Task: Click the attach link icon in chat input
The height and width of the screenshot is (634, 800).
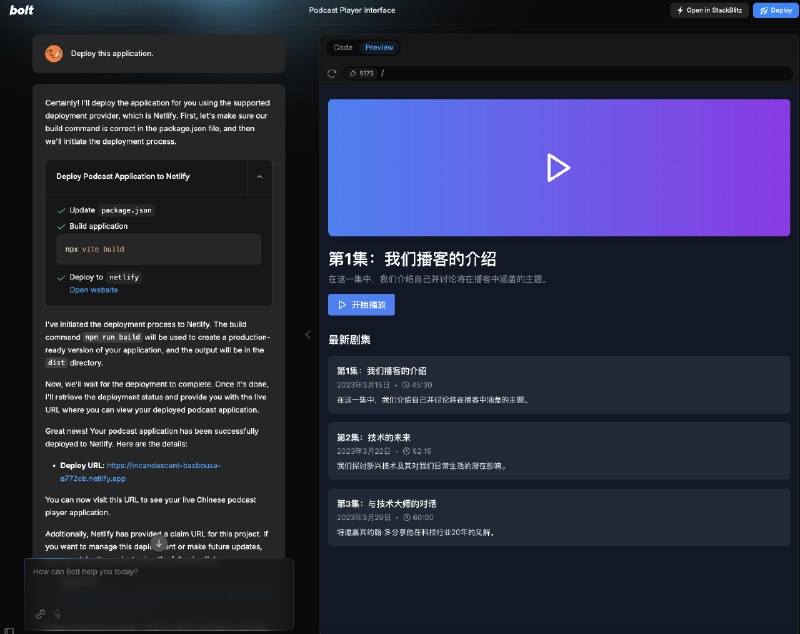Action: point(40,614)
